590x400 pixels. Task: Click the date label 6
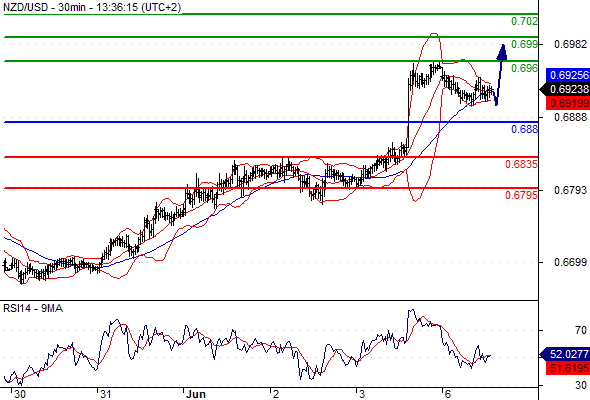coord(447,394)
